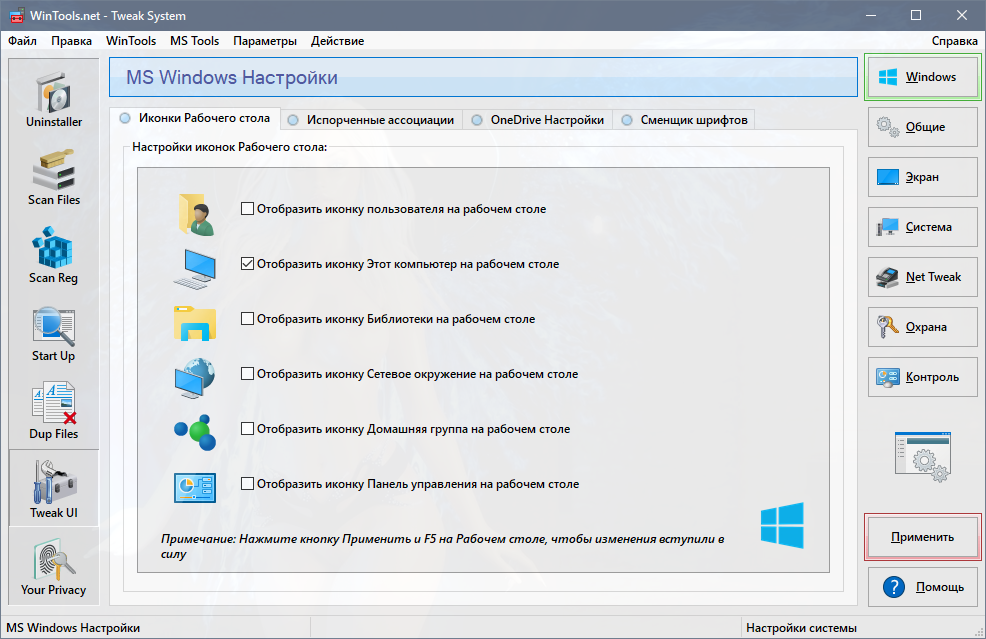Open the Scan Reg registry scanner
Screen dimensions: 986x639
coord(53,255)
